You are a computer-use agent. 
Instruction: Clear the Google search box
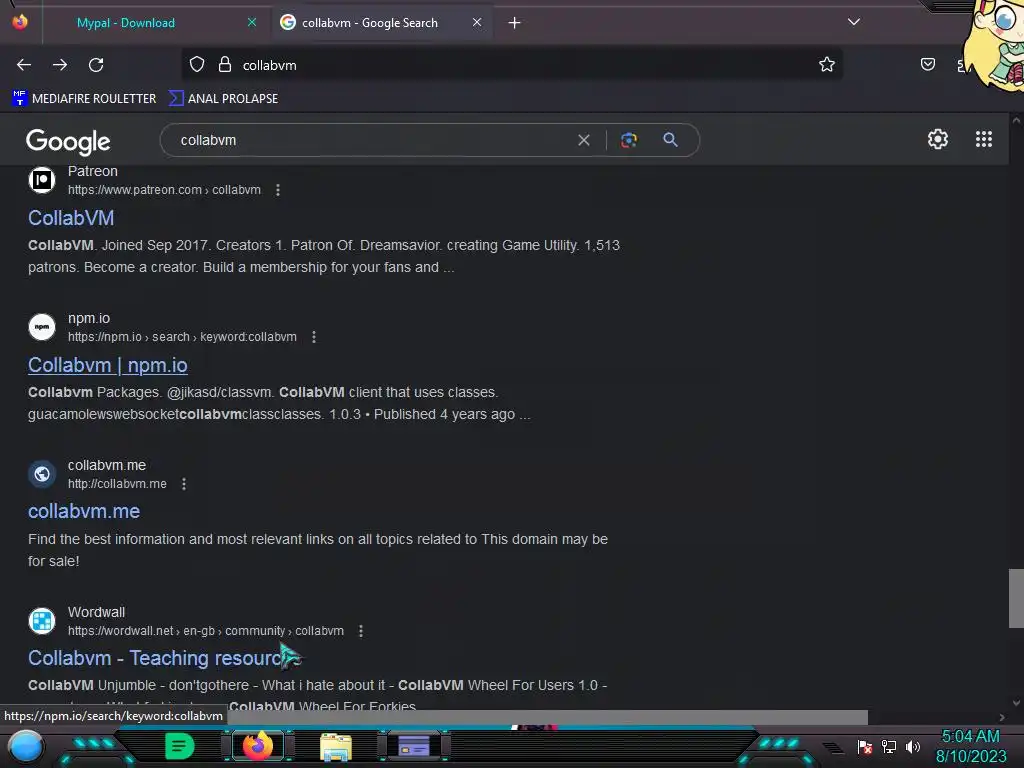584,140
